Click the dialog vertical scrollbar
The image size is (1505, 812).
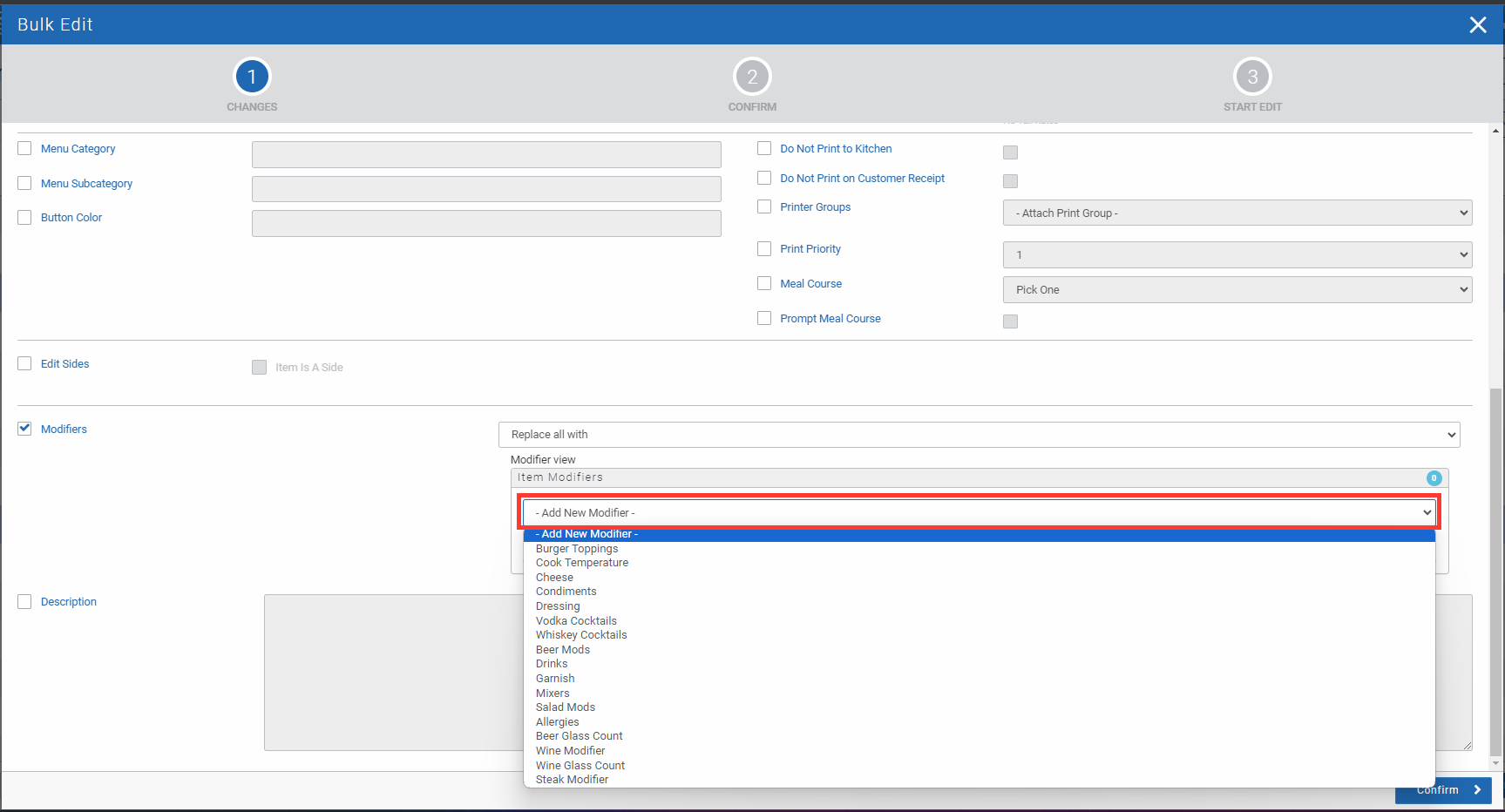(1496, 566)
